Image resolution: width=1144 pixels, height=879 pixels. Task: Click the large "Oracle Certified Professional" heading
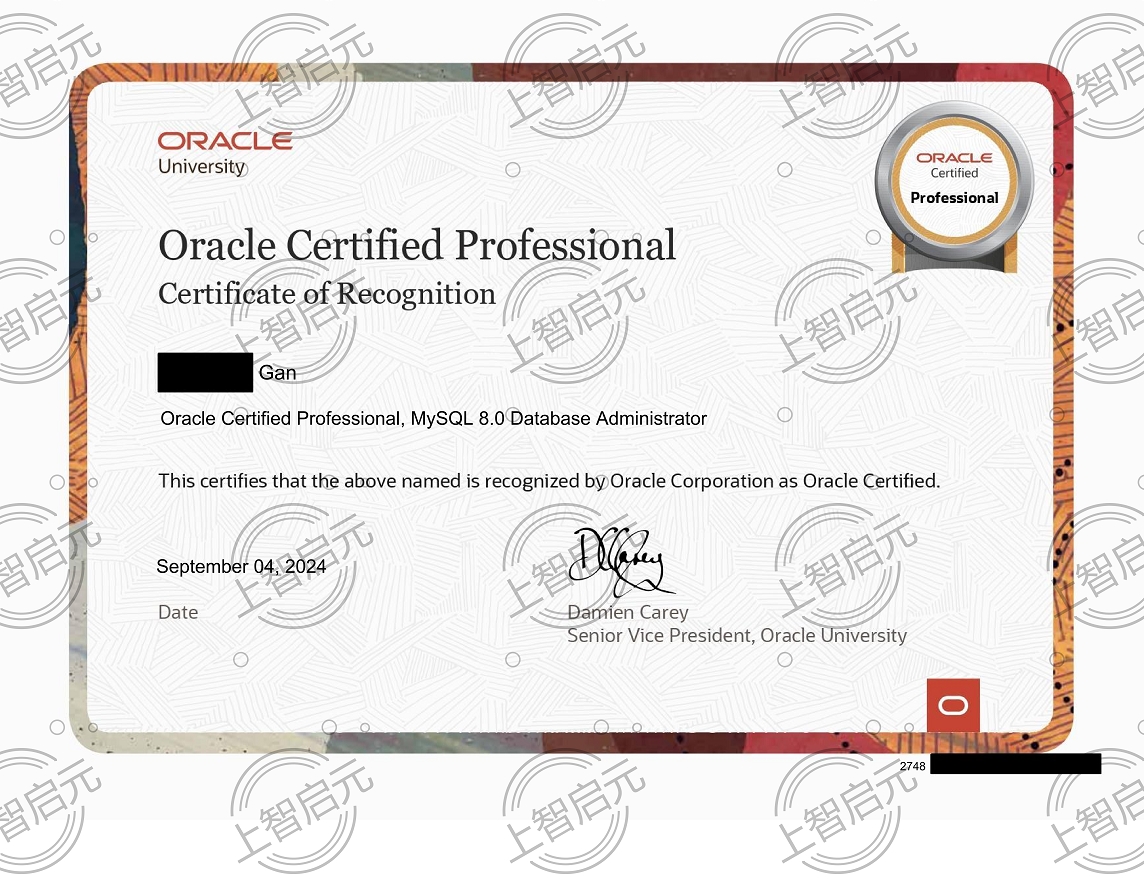pos(417,245)
